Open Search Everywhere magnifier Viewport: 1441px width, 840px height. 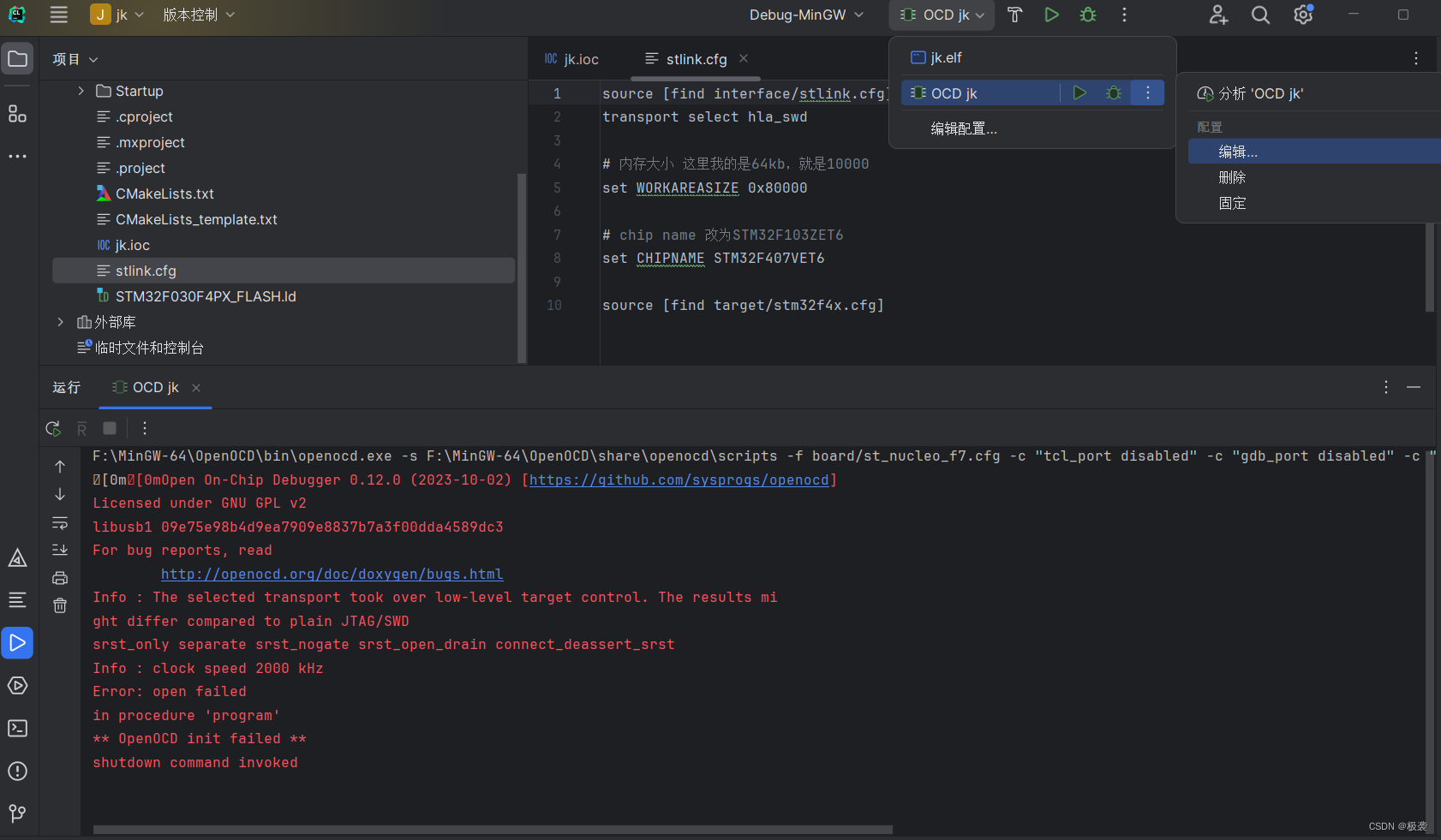[x=1260, y=15]
